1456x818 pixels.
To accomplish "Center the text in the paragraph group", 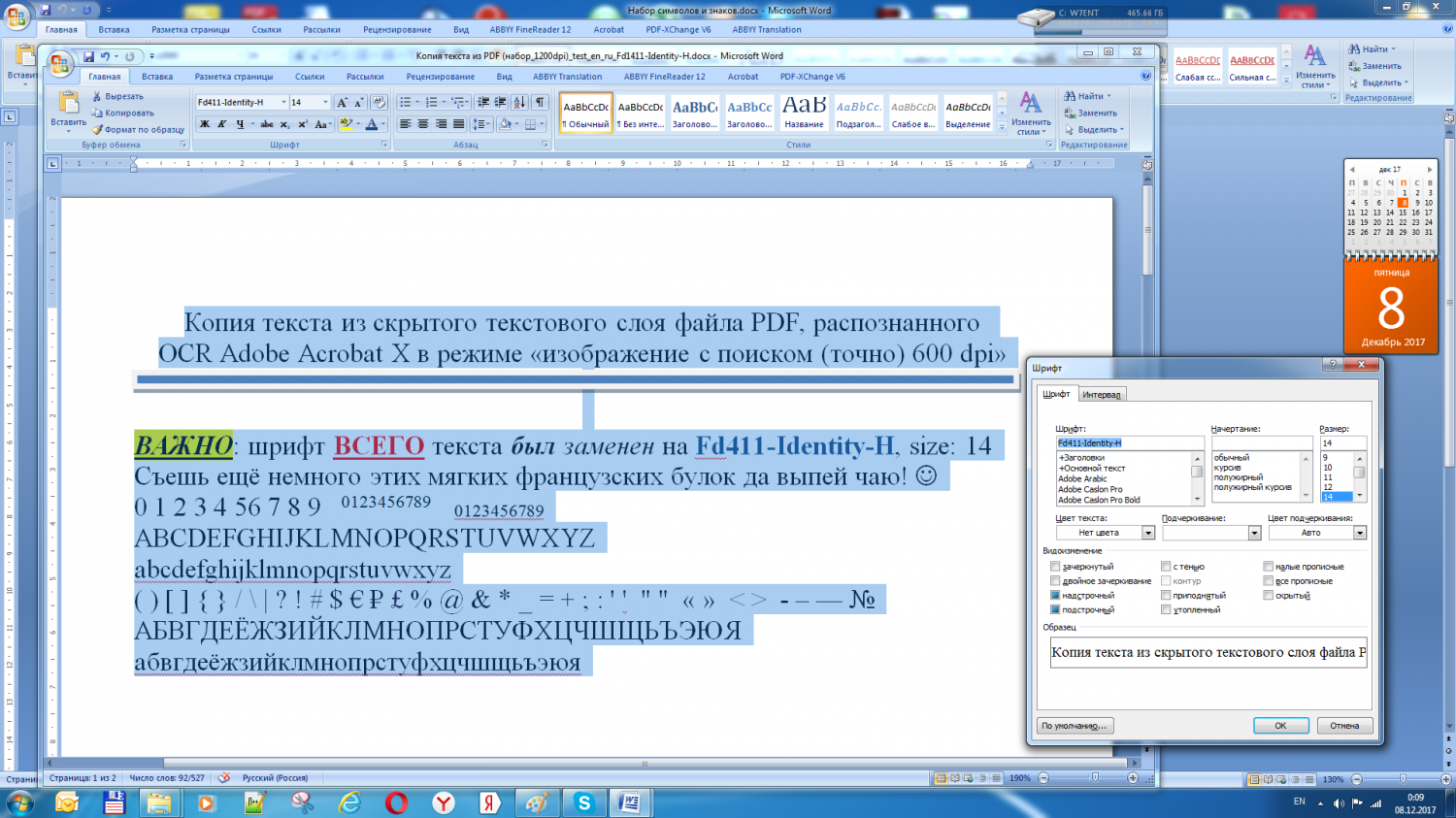I will pyautogui.click(x=423, y=124).
